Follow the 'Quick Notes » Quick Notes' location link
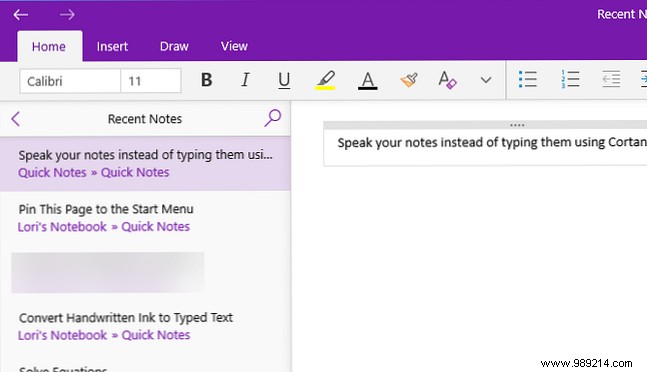The width and height of the screenshot is (647, 372). coord(94,172)
